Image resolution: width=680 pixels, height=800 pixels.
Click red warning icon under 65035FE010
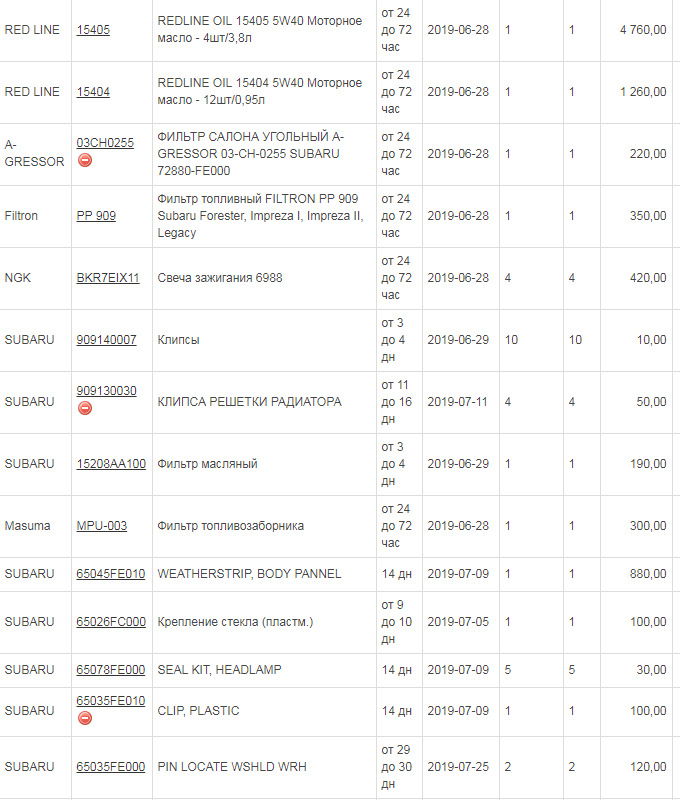pyautogui.click(x=85, y=718)
